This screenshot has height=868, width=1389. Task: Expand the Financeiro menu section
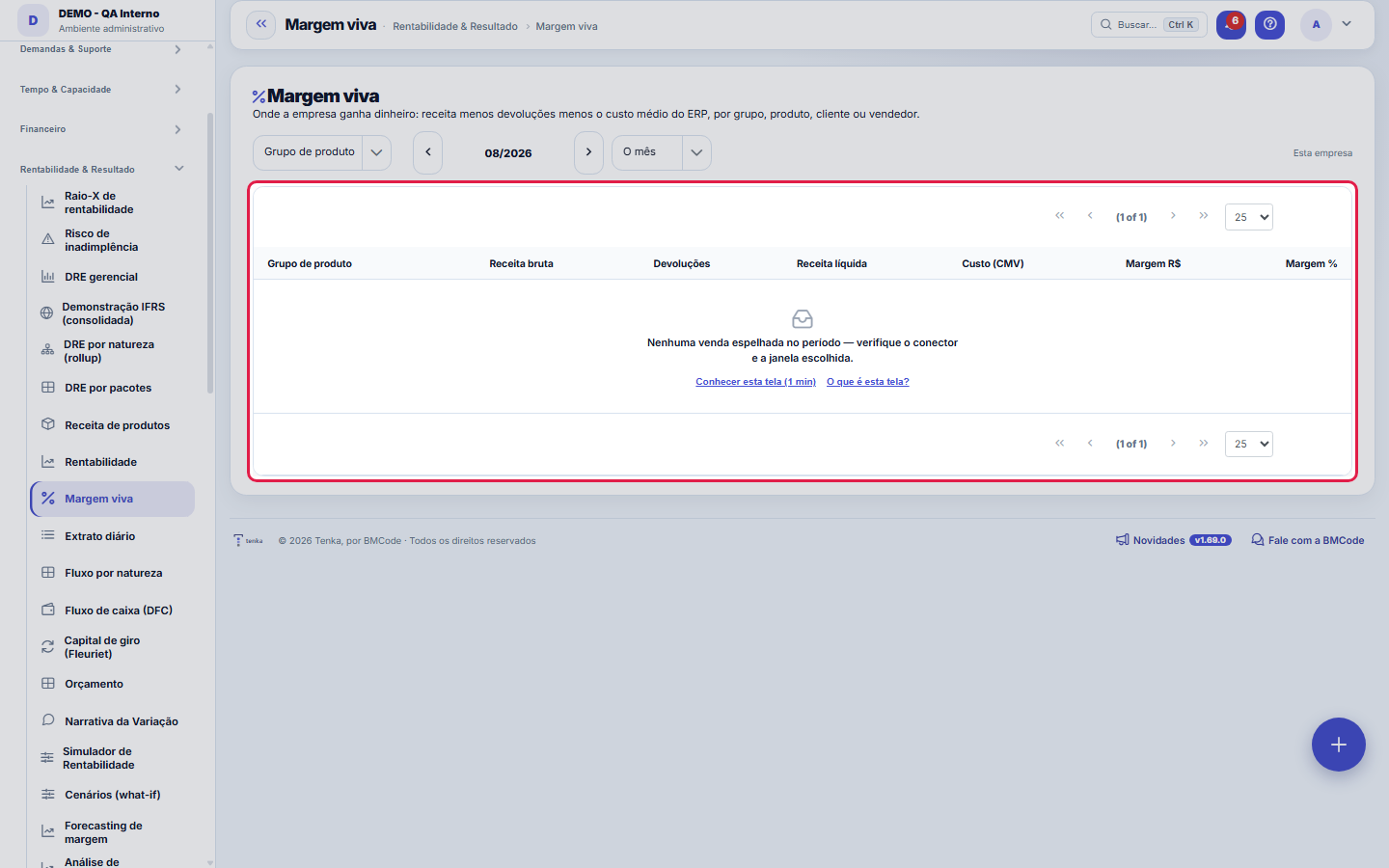(x=101, y=129)
